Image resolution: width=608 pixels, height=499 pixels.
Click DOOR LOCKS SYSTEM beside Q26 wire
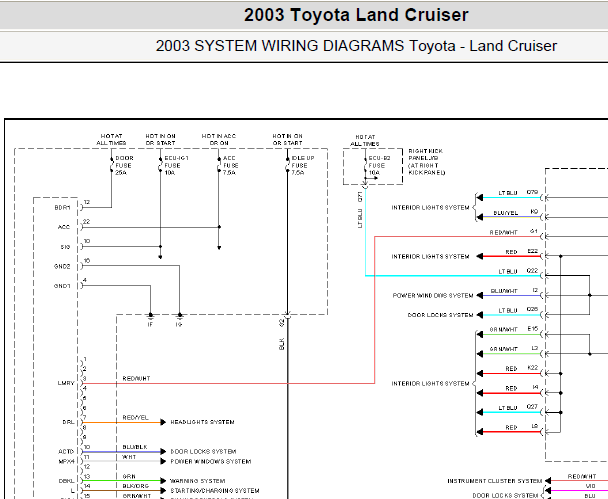click(x=440, y=315)
